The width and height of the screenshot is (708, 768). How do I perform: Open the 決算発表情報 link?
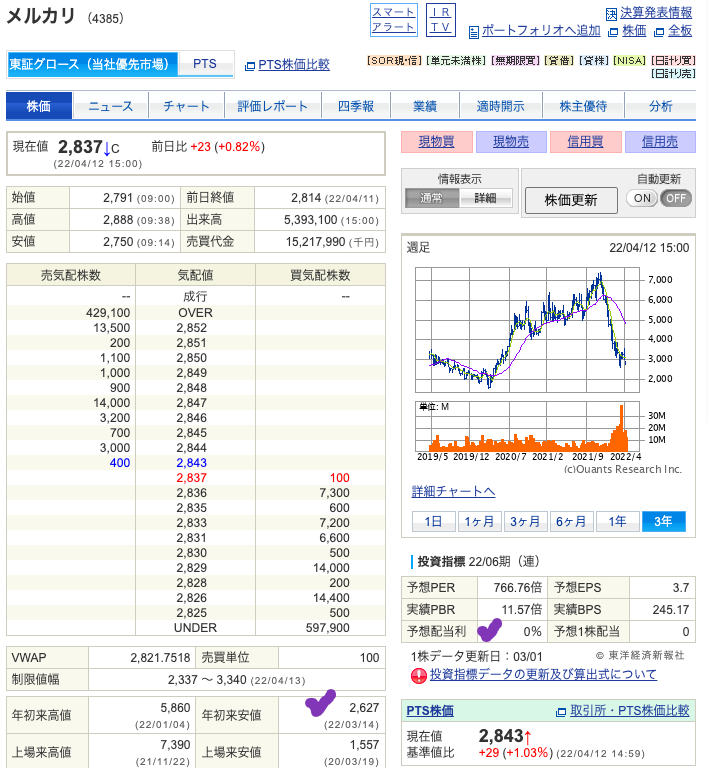[656, 13]
